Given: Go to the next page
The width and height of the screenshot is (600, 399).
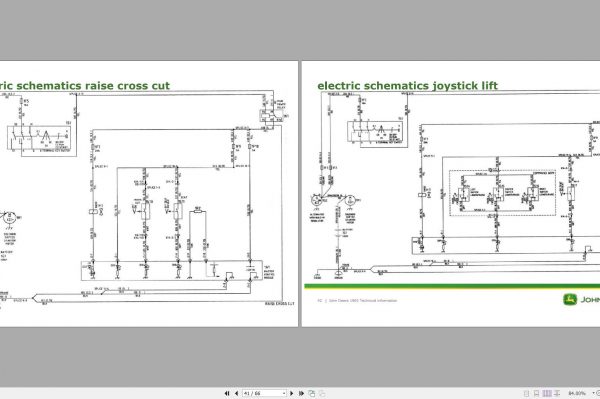Looking at the screenshot, I should click(x=292, y=393).
